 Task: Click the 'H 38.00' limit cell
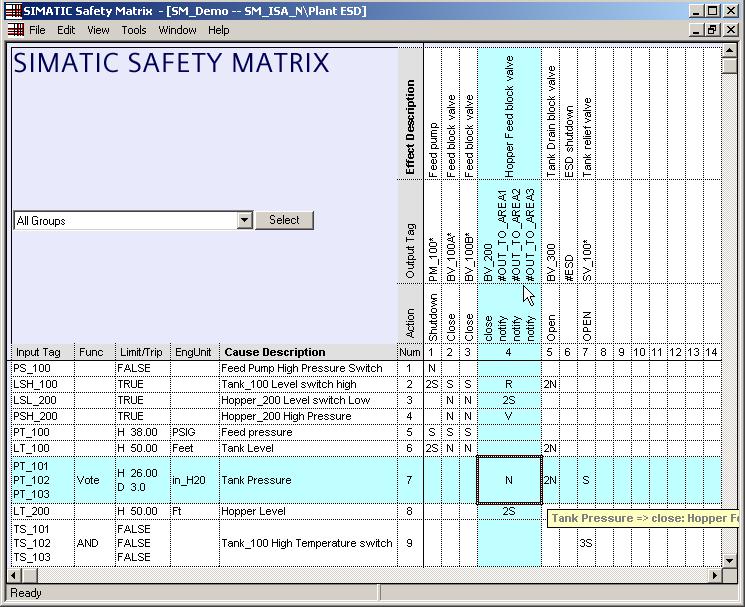(142, 432)
